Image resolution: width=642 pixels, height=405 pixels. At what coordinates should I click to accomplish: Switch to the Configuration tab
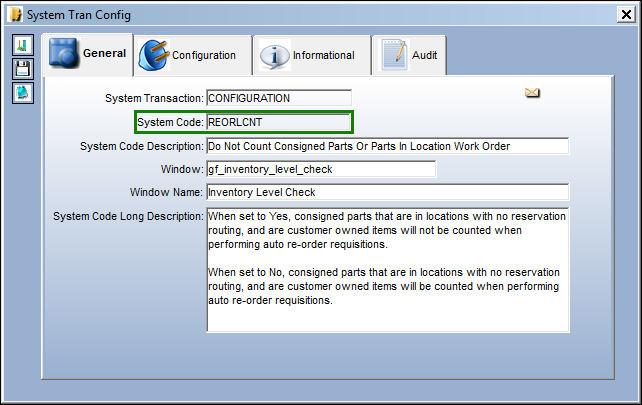(x=193, y=55)
